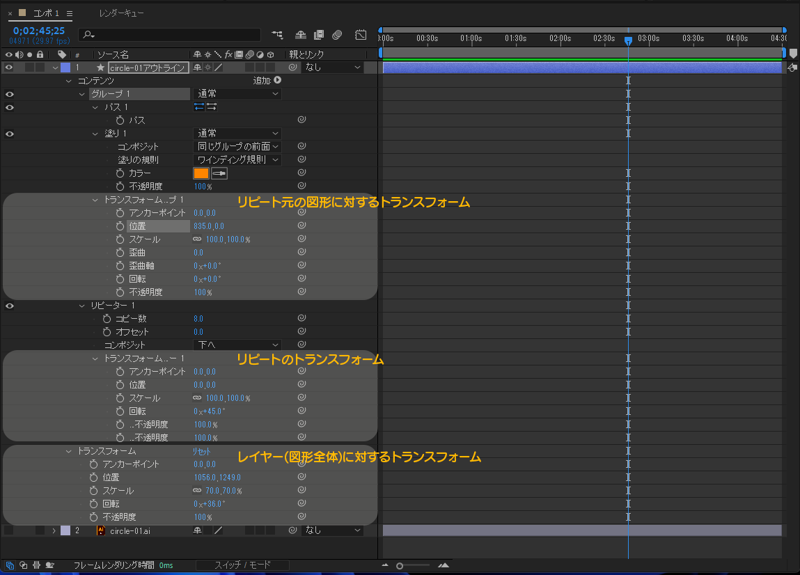Toggle the hide shy layers icon
This screenshot has width=800, height=575.
point(301,35)
